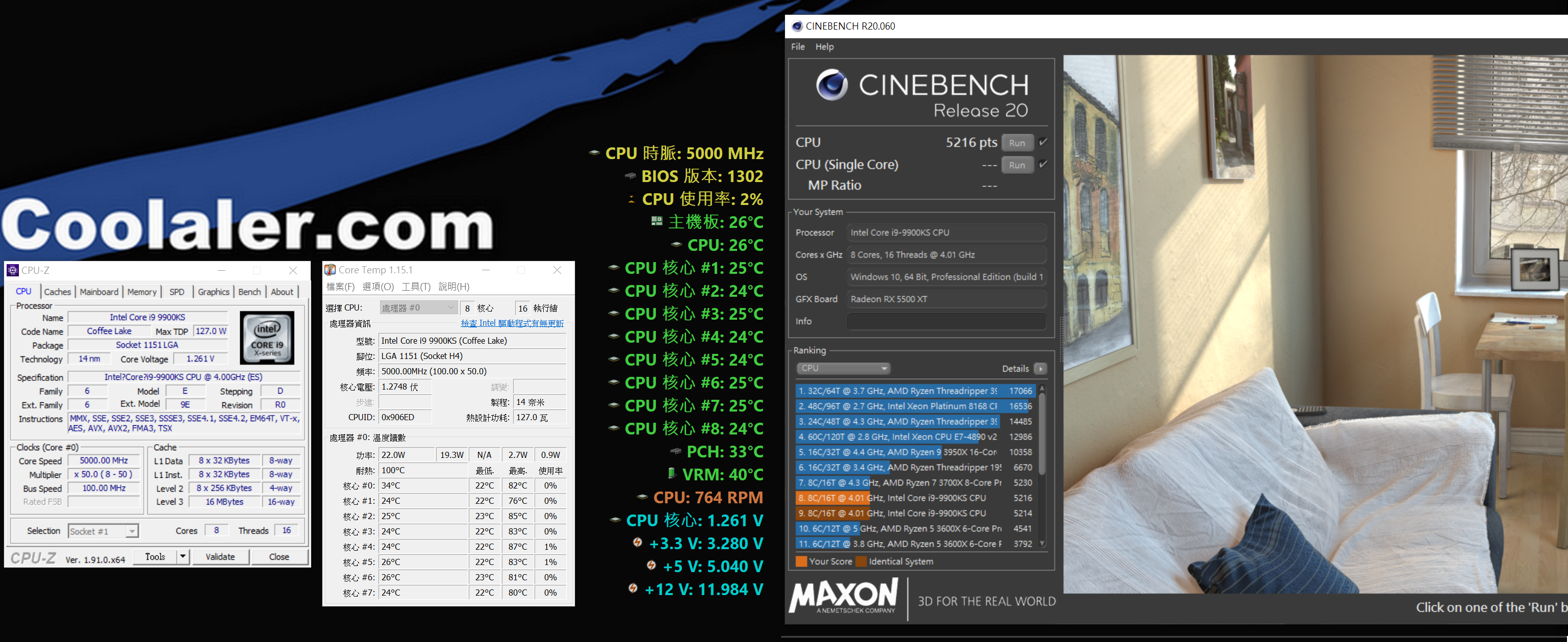This screenshot has height=642, width=1568.
Task: Switch to the Memory tab in CPU-Z
Action: pyautogui.click(x=142, y=292)
